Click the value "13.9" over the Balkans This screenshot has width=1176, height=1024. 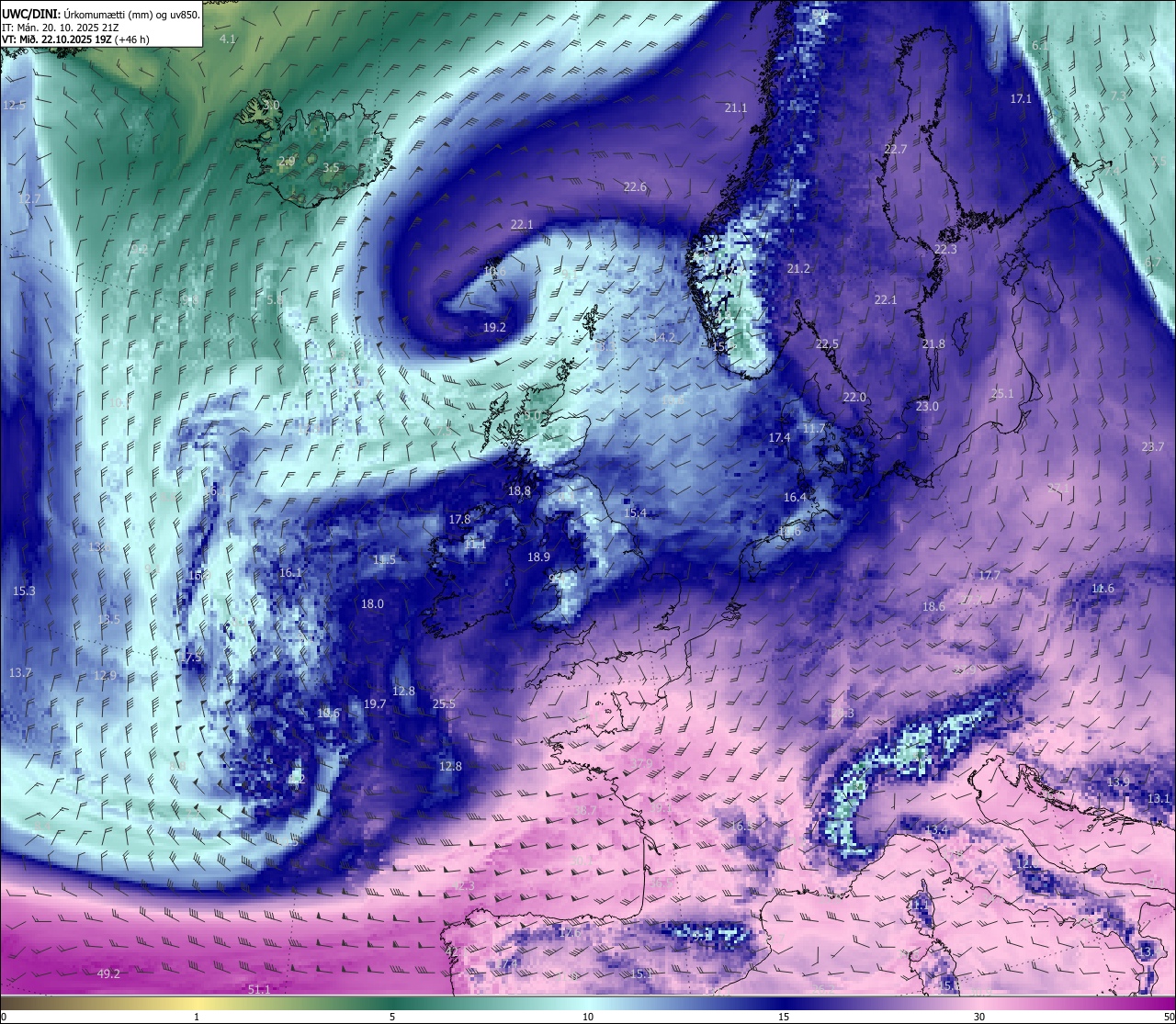coord(1117,782)
